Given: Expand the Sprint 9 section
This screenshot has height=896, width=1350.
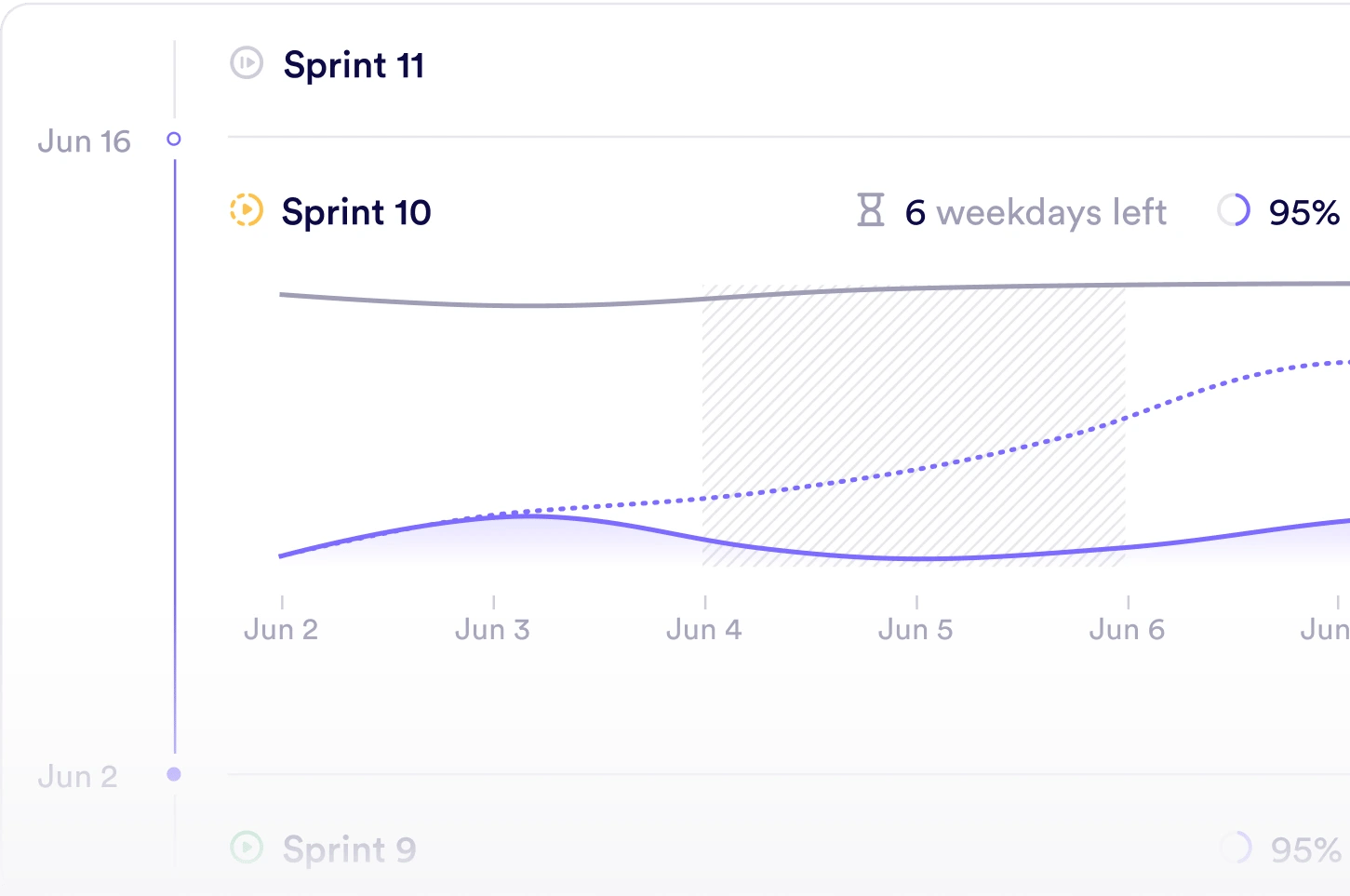Looking at the screenshot, I should click(x=349, y=849).
